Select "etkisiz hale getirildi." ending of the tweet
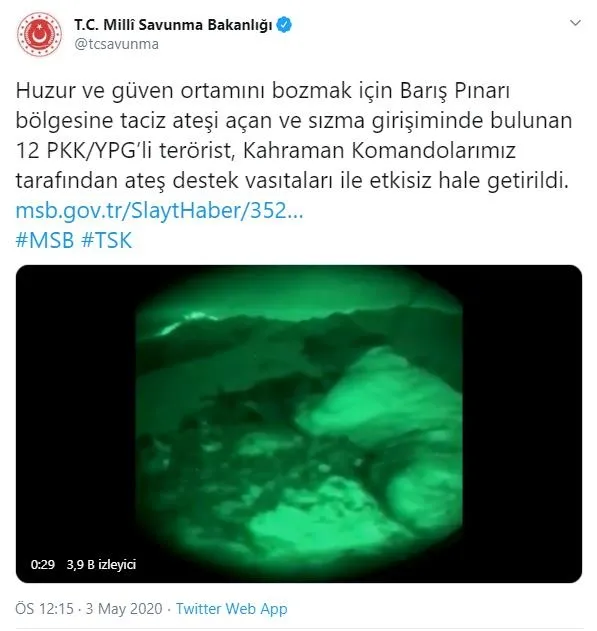 469,181
